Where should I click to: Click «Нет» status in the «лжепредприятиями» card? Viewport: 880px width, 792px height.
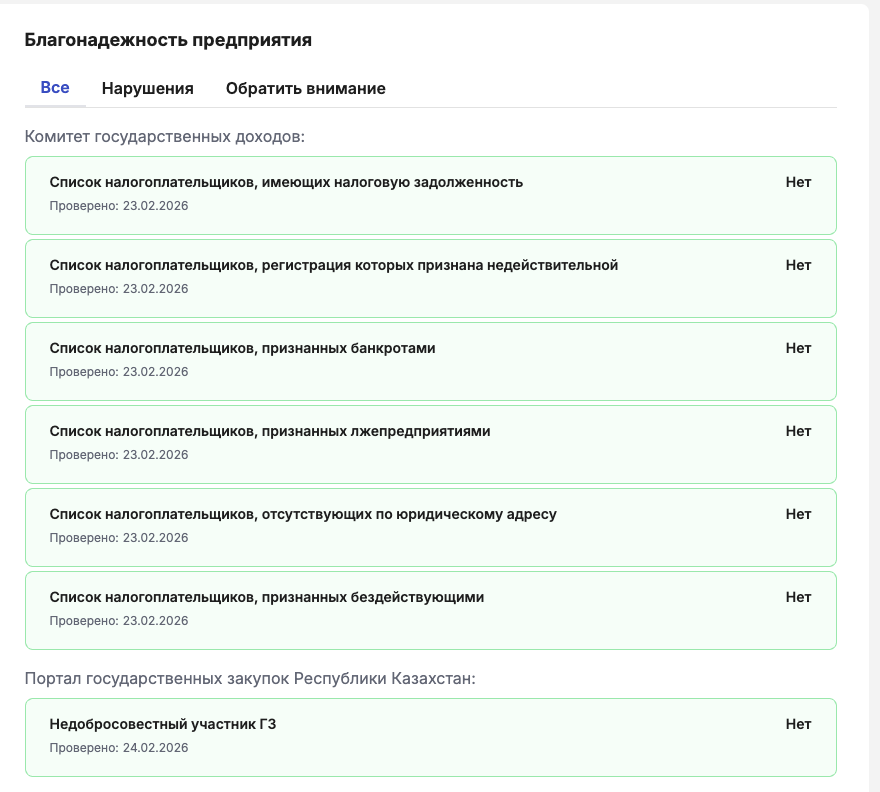pos(798,431)
